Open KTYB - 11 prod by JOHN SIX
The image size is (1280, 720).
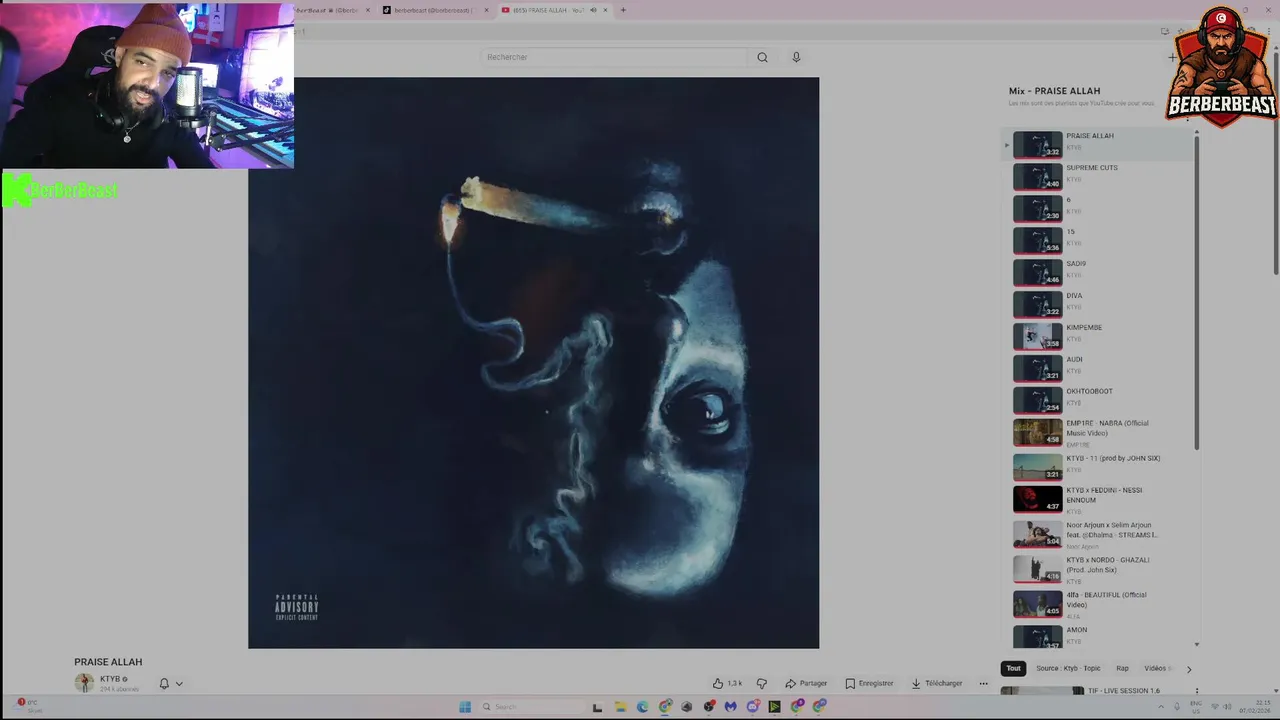coord(1100,467)
